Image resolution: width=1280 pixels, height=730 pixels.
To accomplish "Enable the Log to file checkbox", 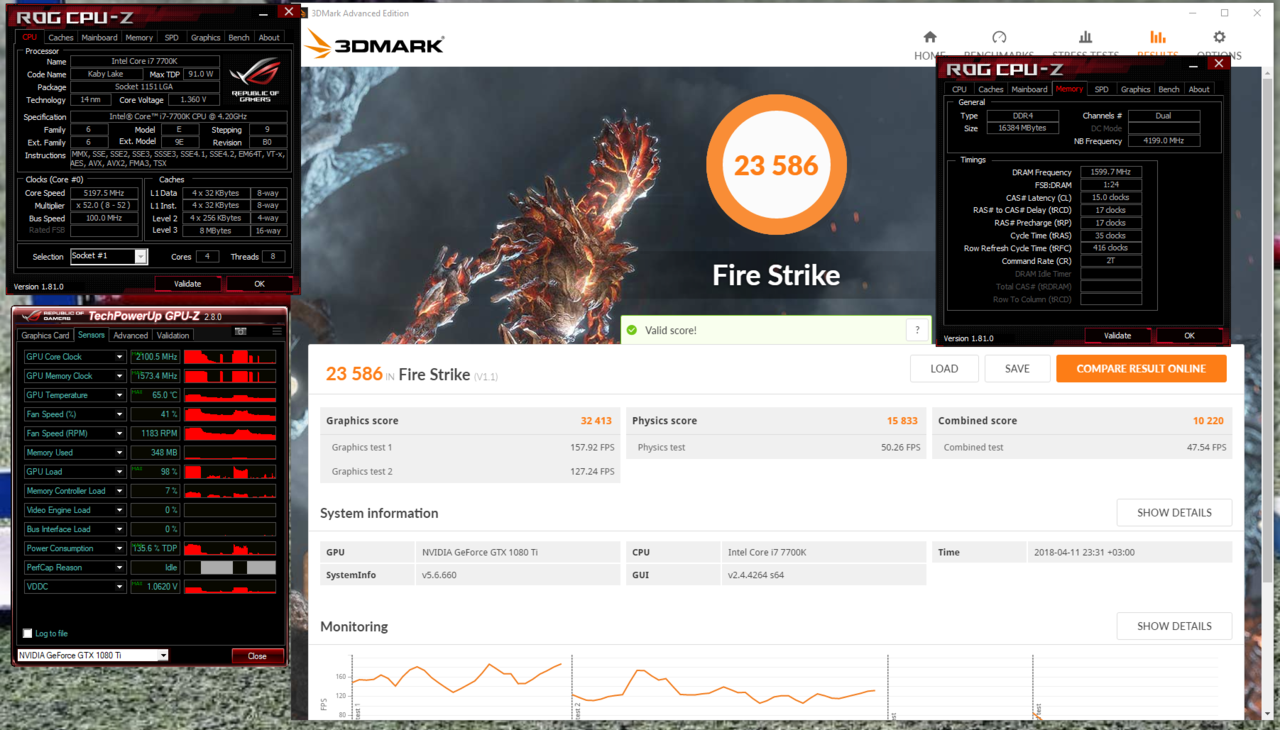I will click(27, 633).
